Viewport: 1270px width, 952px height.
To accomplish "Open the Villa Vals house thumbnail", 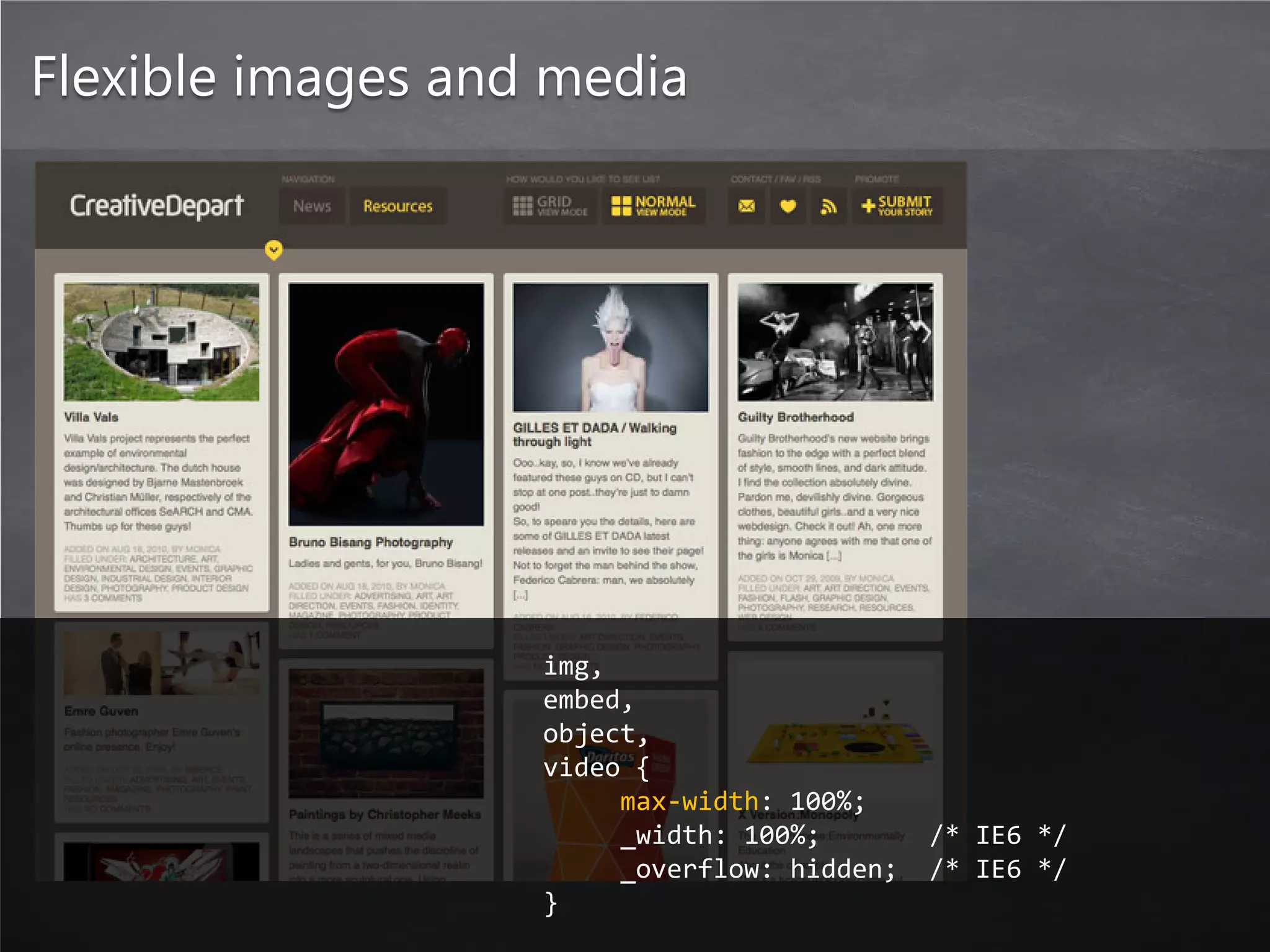I will pyautogui.click(x=162, y=342).
